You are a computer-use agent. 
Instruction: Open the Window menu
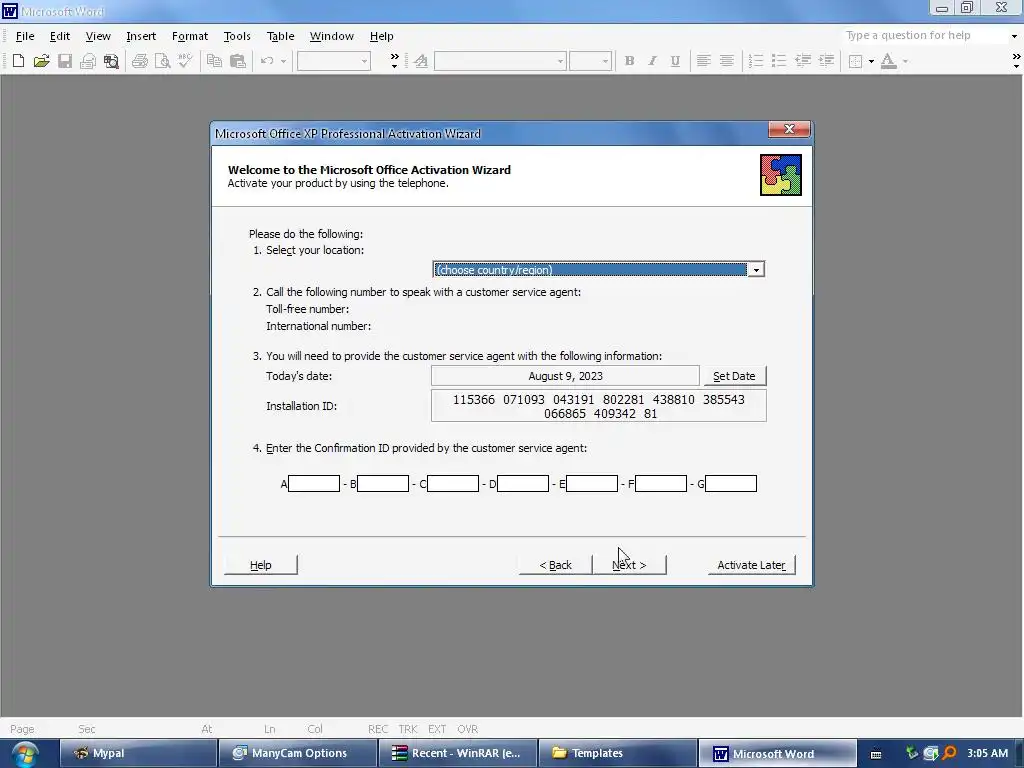(332, 36)
